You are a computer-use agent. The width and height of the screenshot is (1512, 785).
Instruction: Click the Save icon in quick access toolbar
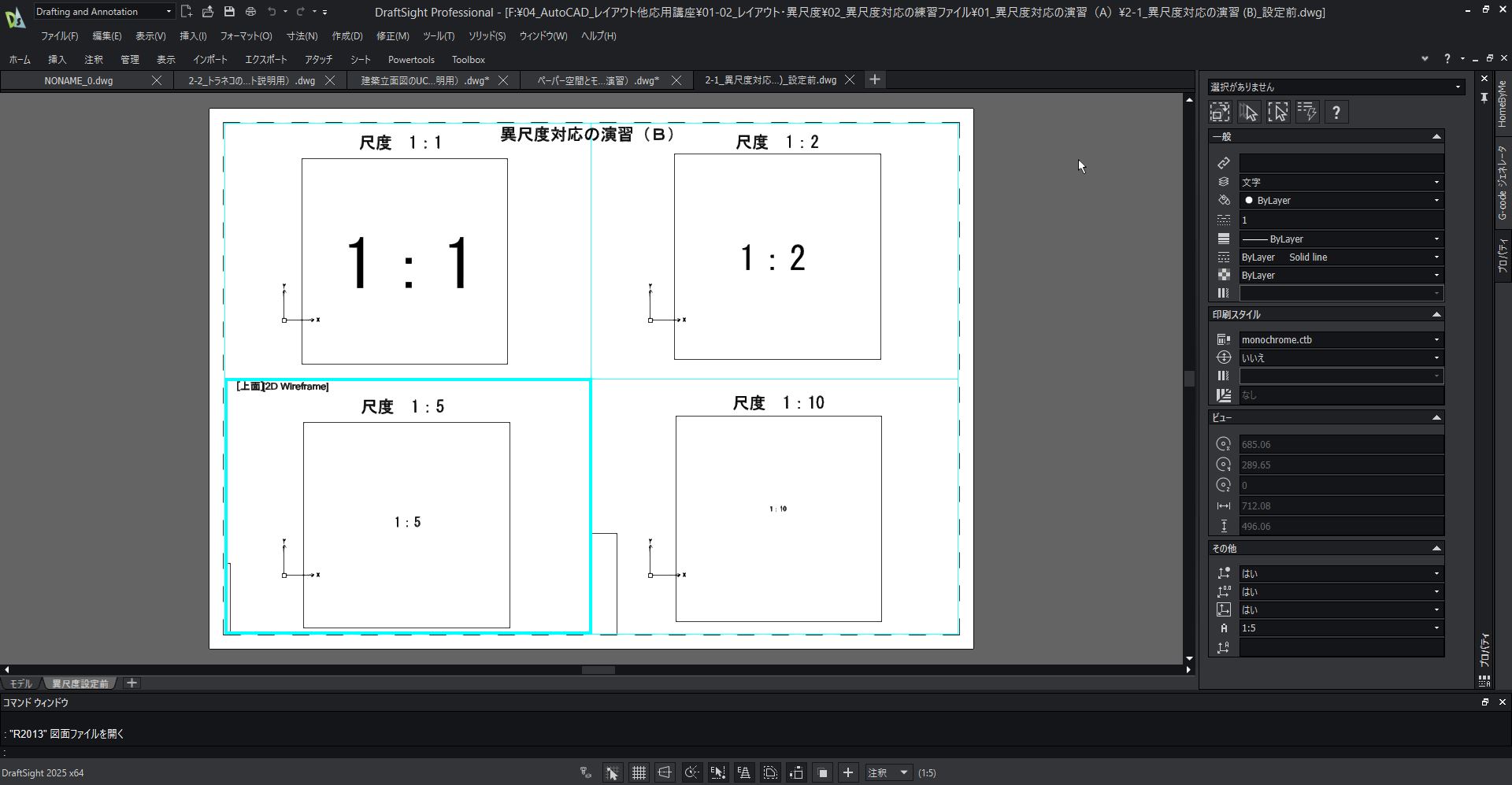pyautogui.click(x=229, y=12)
